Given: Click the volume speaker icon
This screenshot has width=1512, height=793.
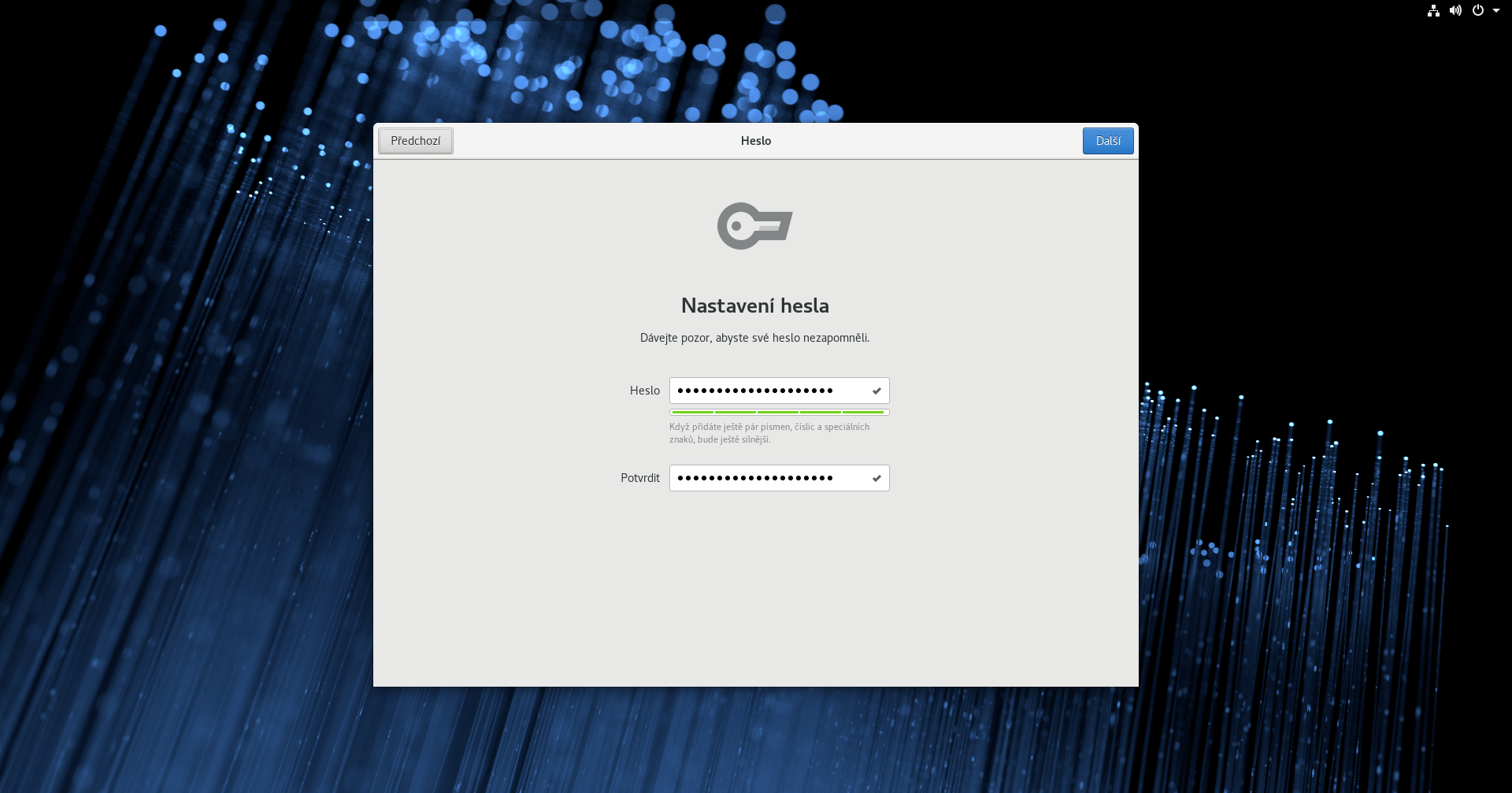Looking at the screenshot, I should point(1455,10).
